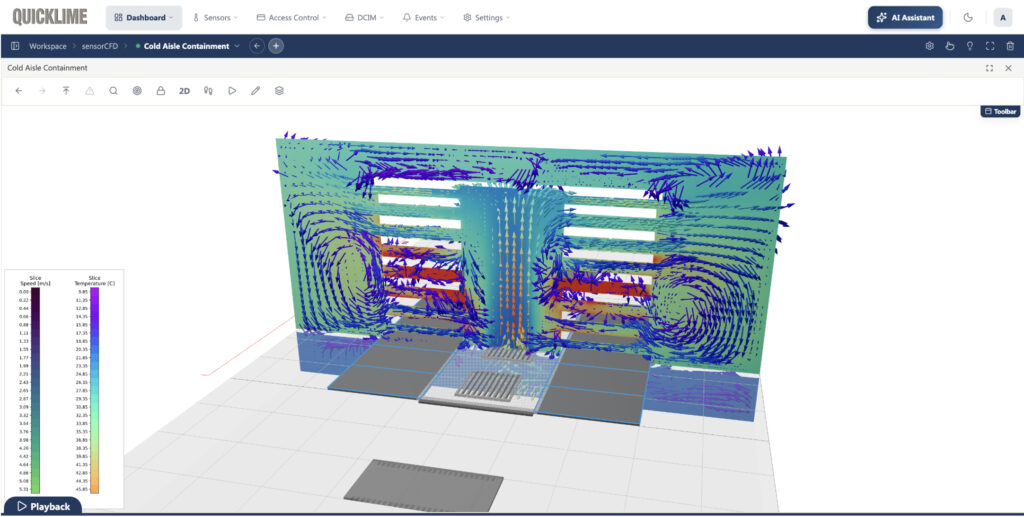Click the circled back arrow beside breadcrumb

(x=257, y=46)
